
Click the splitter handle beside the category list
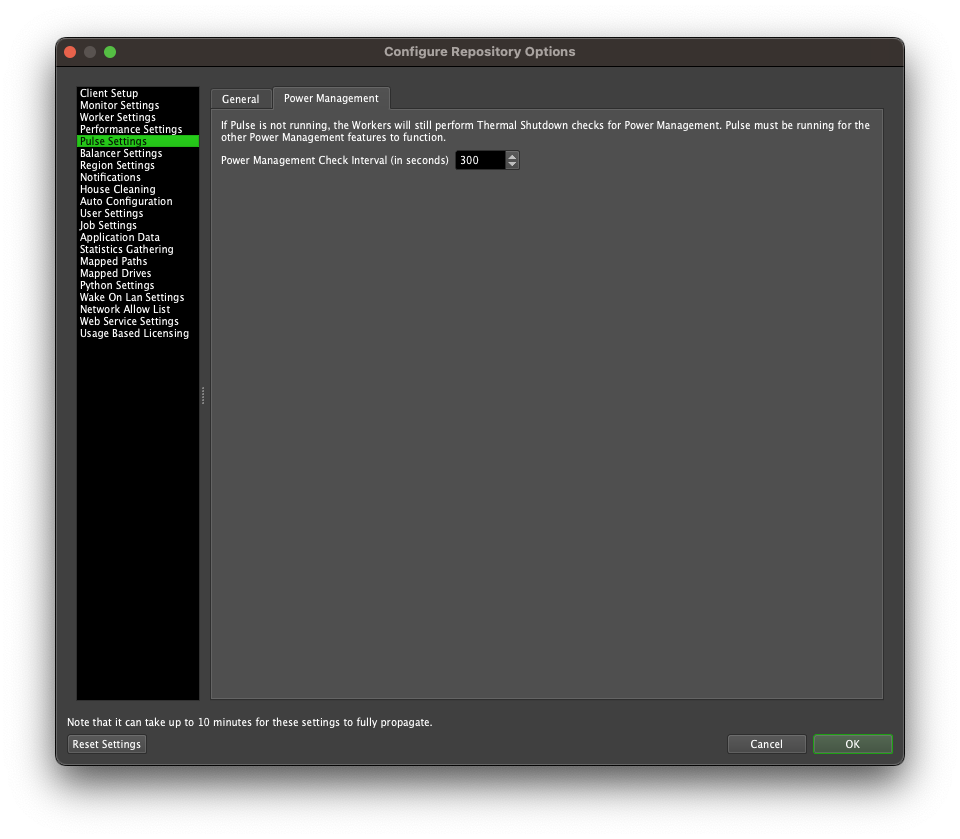click(x=203, y=396)
